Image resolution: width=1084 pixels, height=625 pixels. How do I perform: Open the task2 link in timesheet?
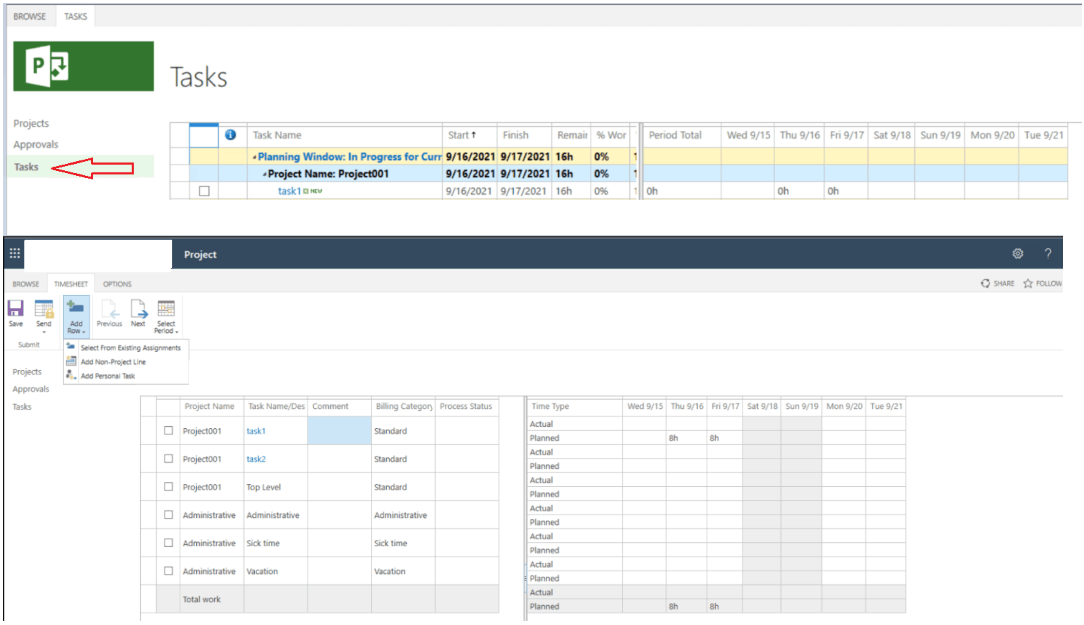(x=256, y=459)
